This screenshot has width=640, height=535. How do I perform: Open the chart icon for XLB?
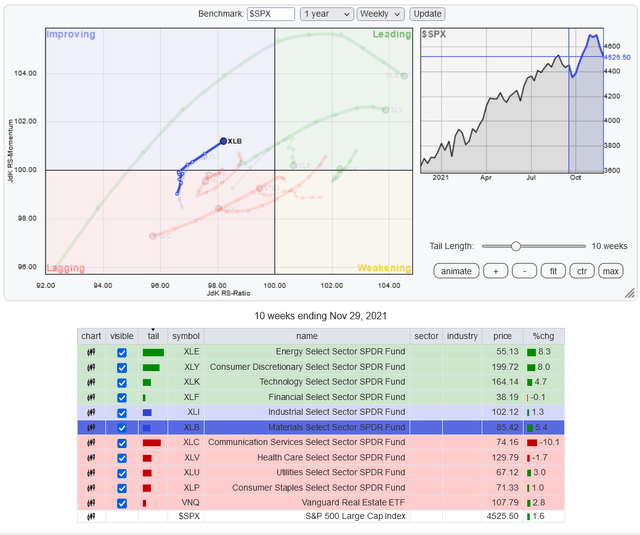coord(91,428)
